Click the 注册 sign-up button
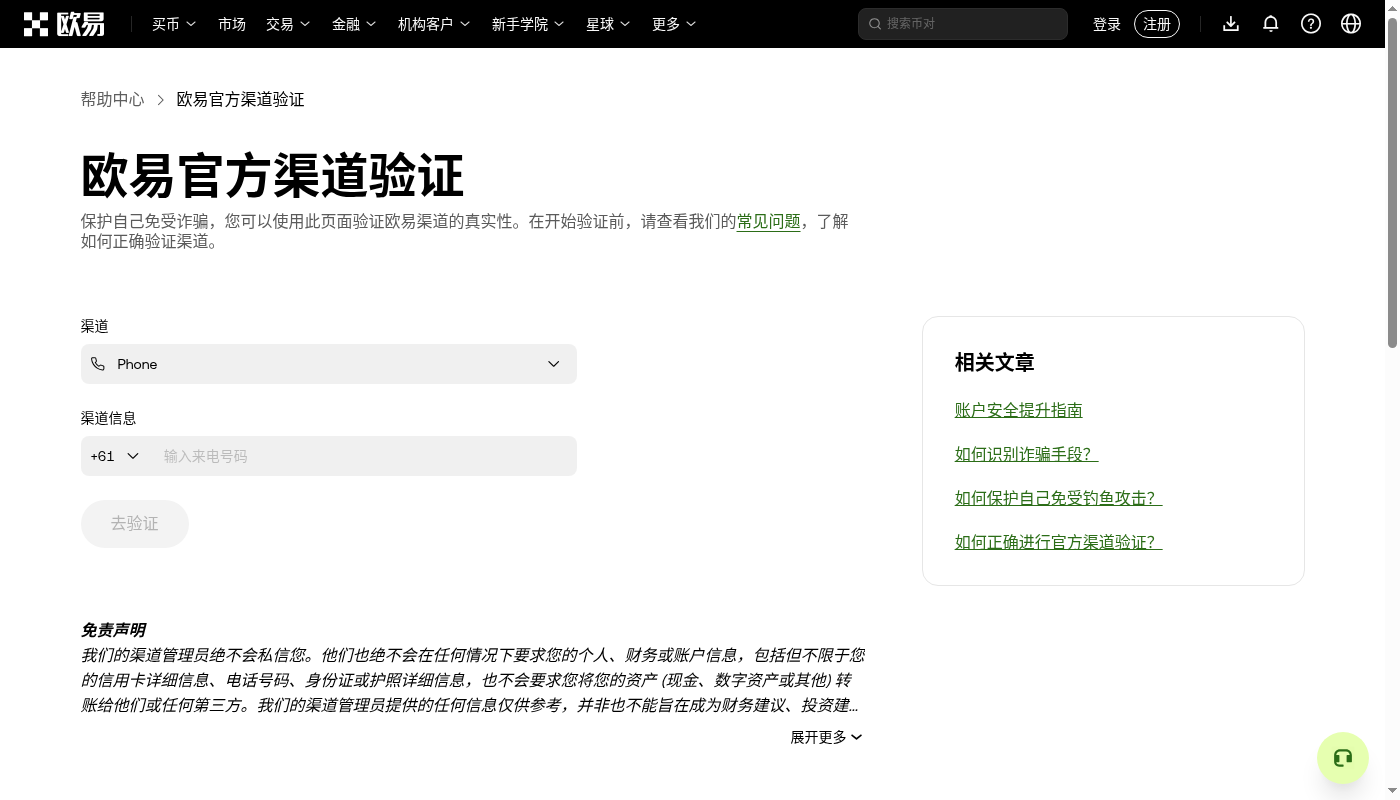Viewport: 1400px width, 800px height. tap(1157, 24)
